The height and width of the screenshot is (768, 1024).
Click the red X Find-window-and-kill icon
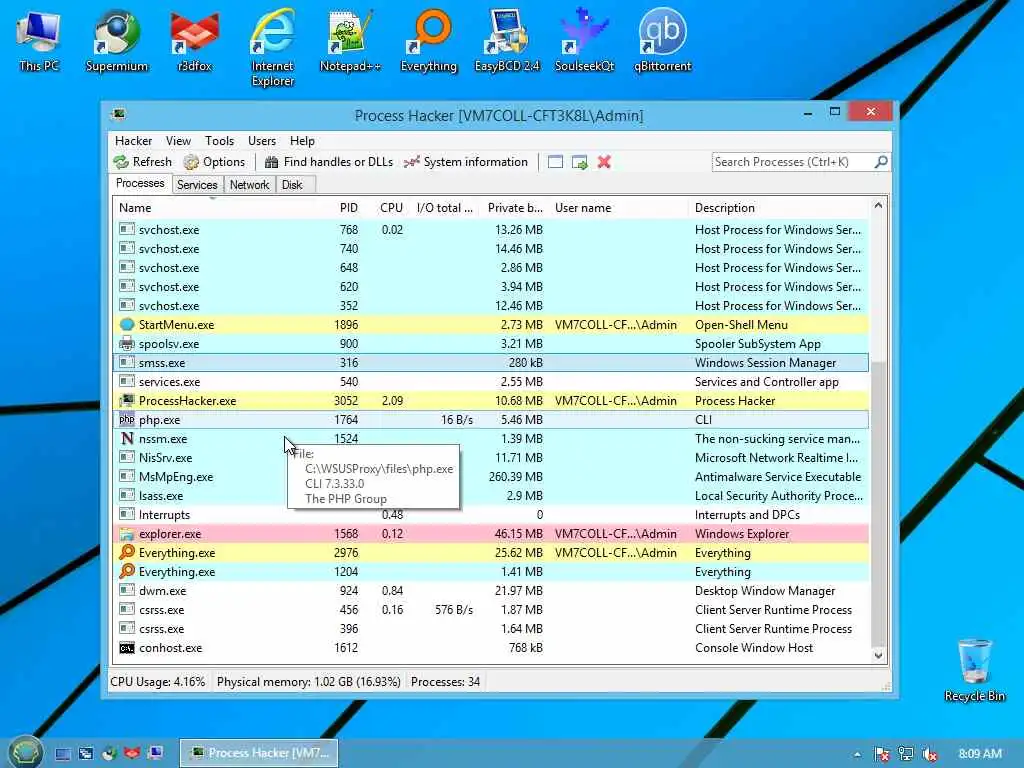[x=604, y=162]
